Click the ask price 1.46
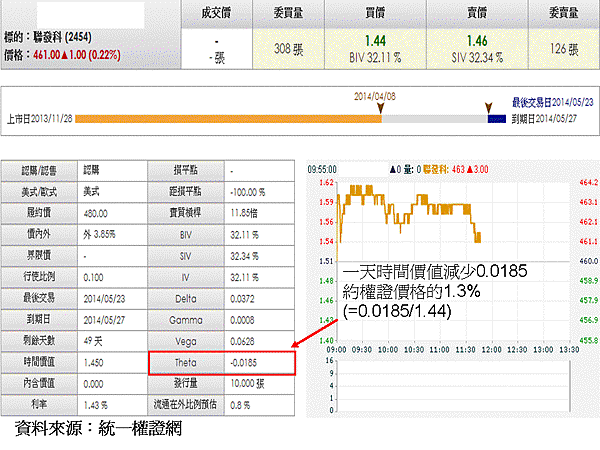Screen dimensions: 600x450 pyautogui.click(x=477, y=41)
